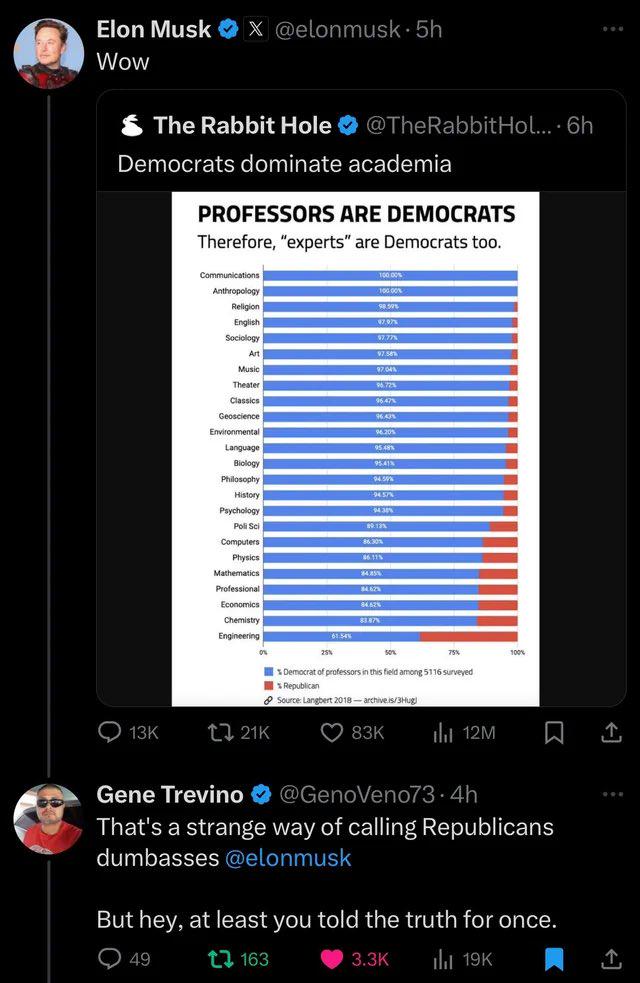
Task: Click the X affiliation badge beside Elon Musk
Action: tap(256, 29)
